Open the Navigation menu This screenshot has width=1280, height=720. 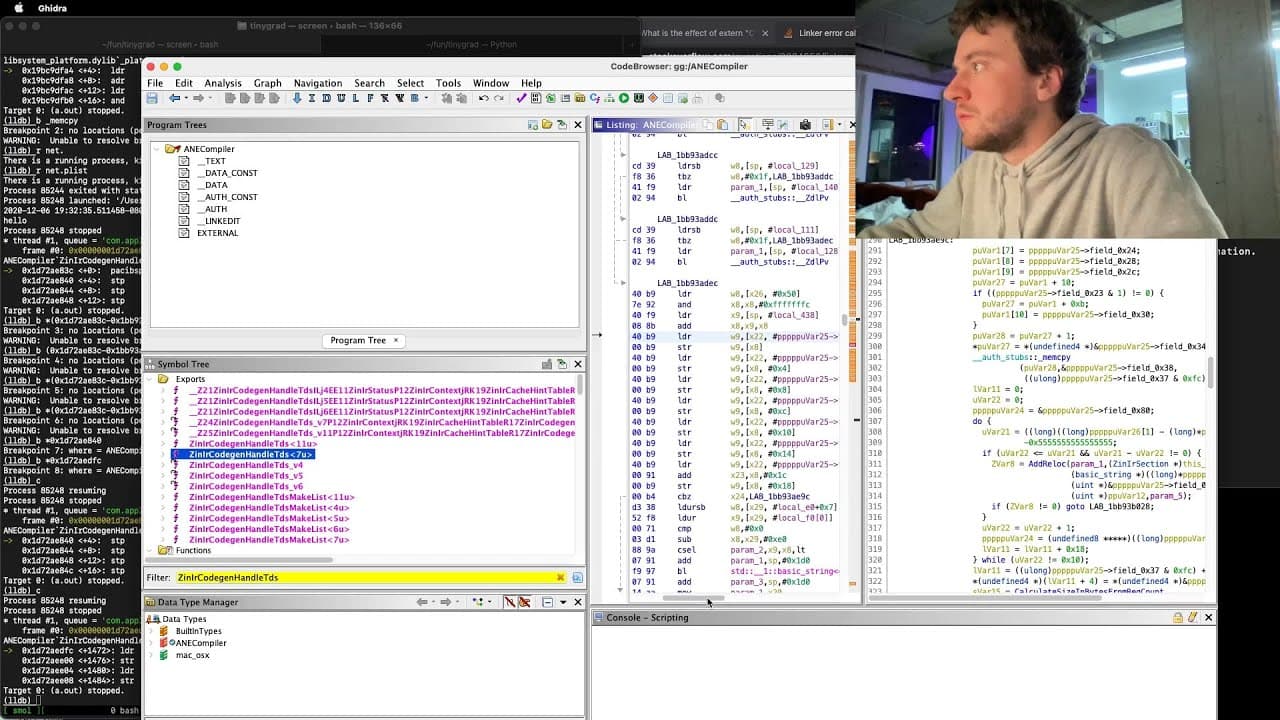pyautogui.click(x=318, y=83)
